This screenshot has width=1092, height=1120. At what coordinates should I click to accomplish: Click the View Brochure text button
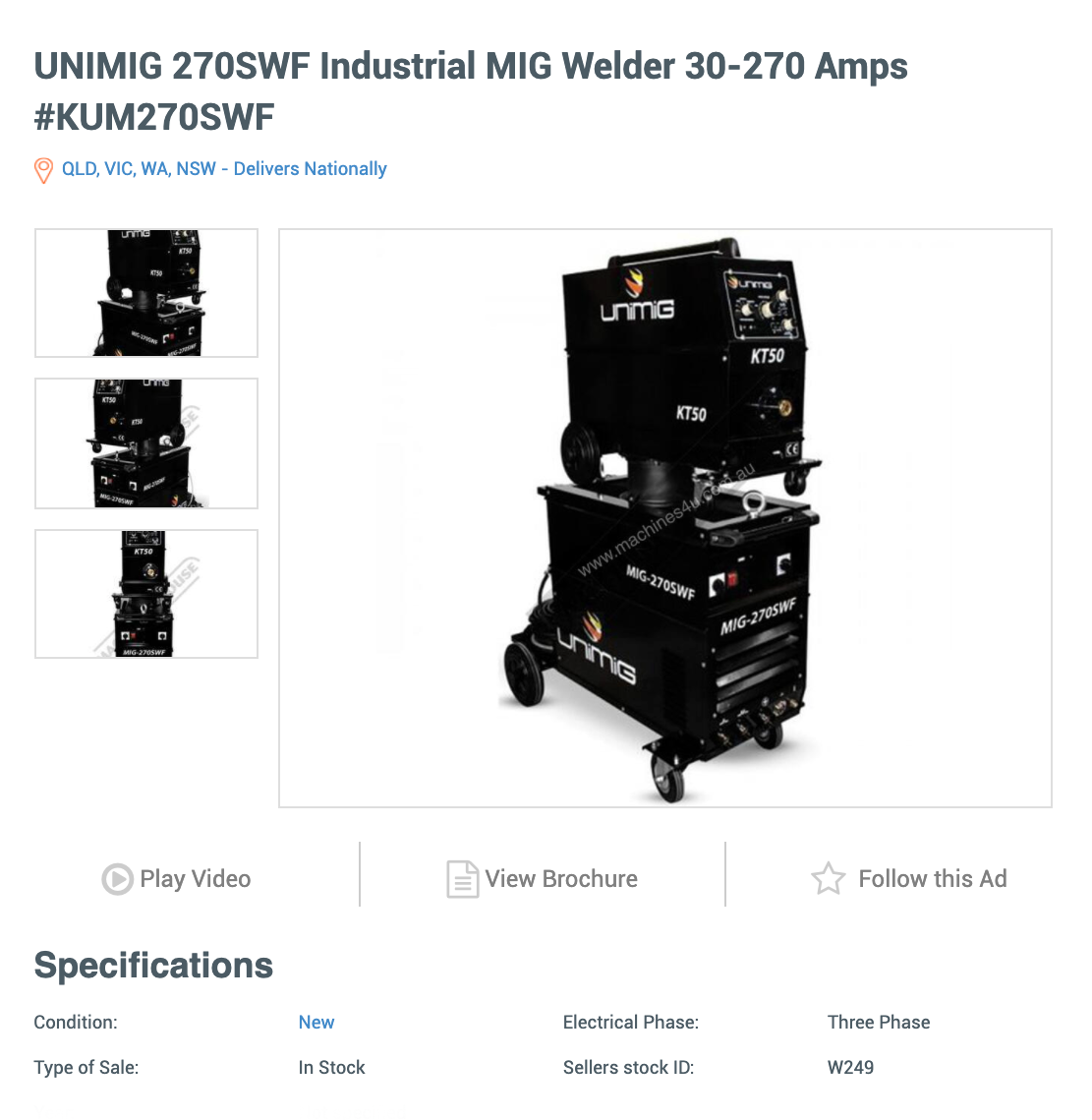click(x=561, y=879)
